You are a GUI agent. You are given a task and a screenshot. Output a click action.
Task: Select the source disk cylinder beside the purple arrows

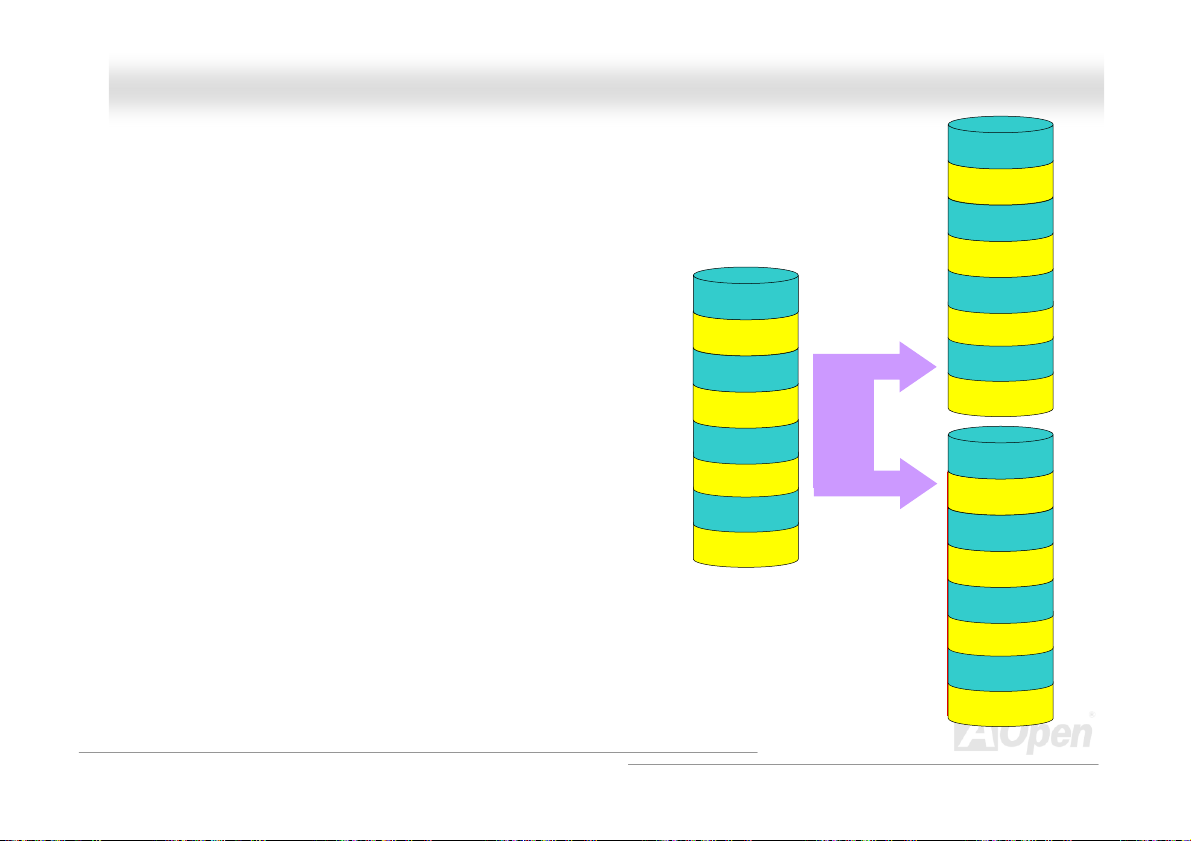pyautogui.click(x=745, y=417)
